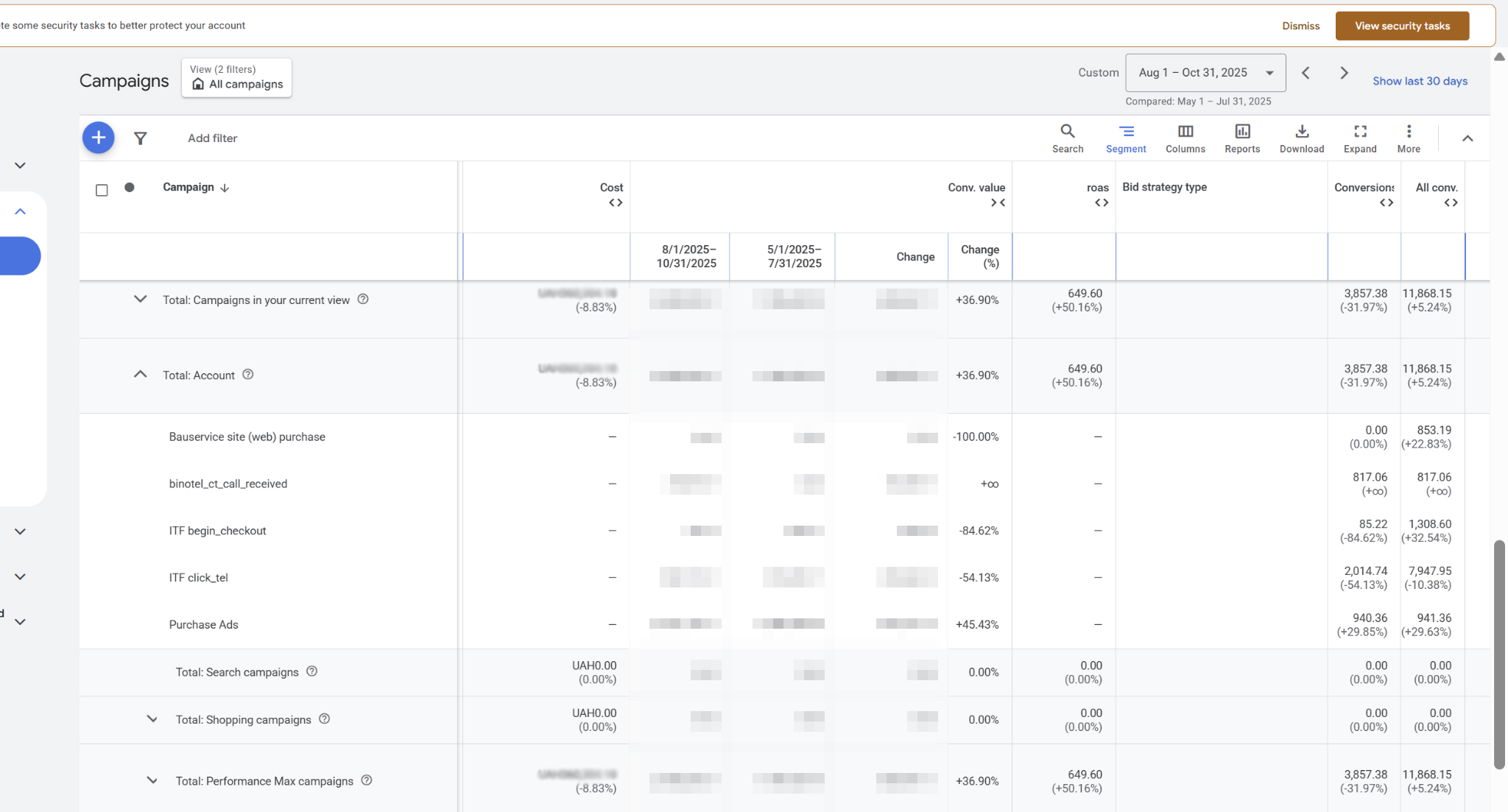This screenshot has width=1508, height=812.
Task: Toggle the select-all campaigns checkbox
Action: tap(102, 190)
